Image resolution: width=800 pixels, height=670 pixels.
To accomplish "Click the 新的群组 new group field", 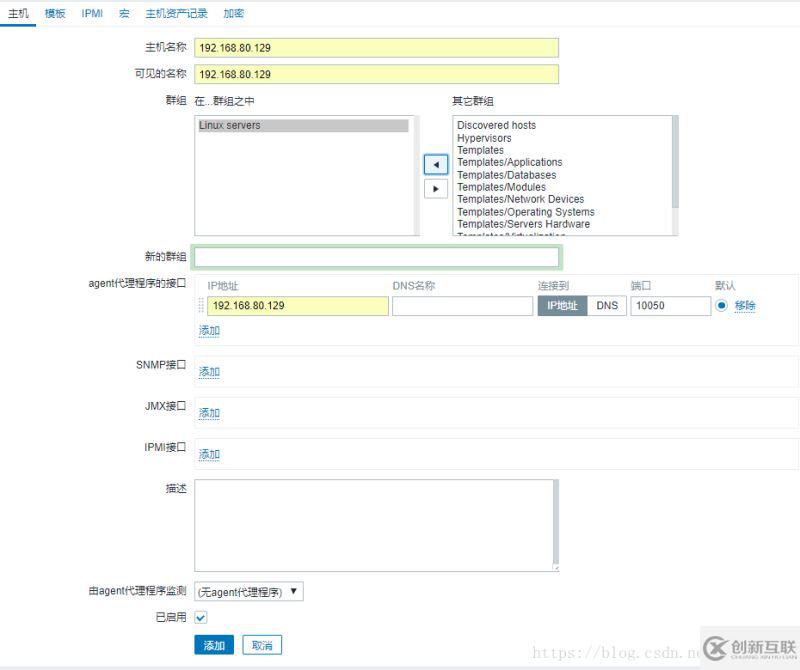I will click(x=377, y=257).
